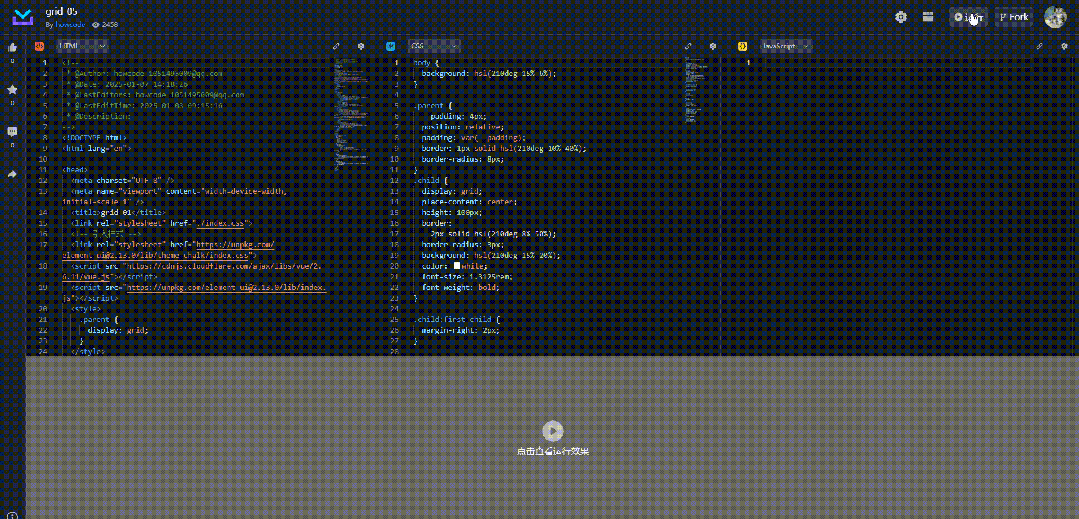Open the CSS panel's settings gear
The height and width of the screenshot is (519, 1079).
click(713, 46)
